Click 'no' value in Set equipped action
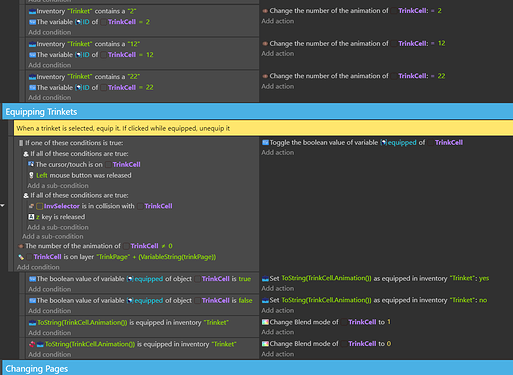The width and height of the screenshot is (513, 375). click(x=483, y=300)
